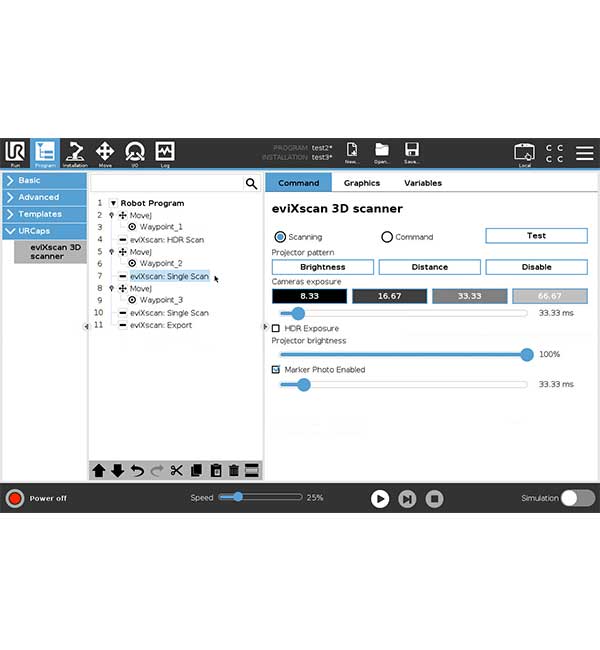Click the redo icon
Screen dimensions: 600x650
click(x=157, y=471)
